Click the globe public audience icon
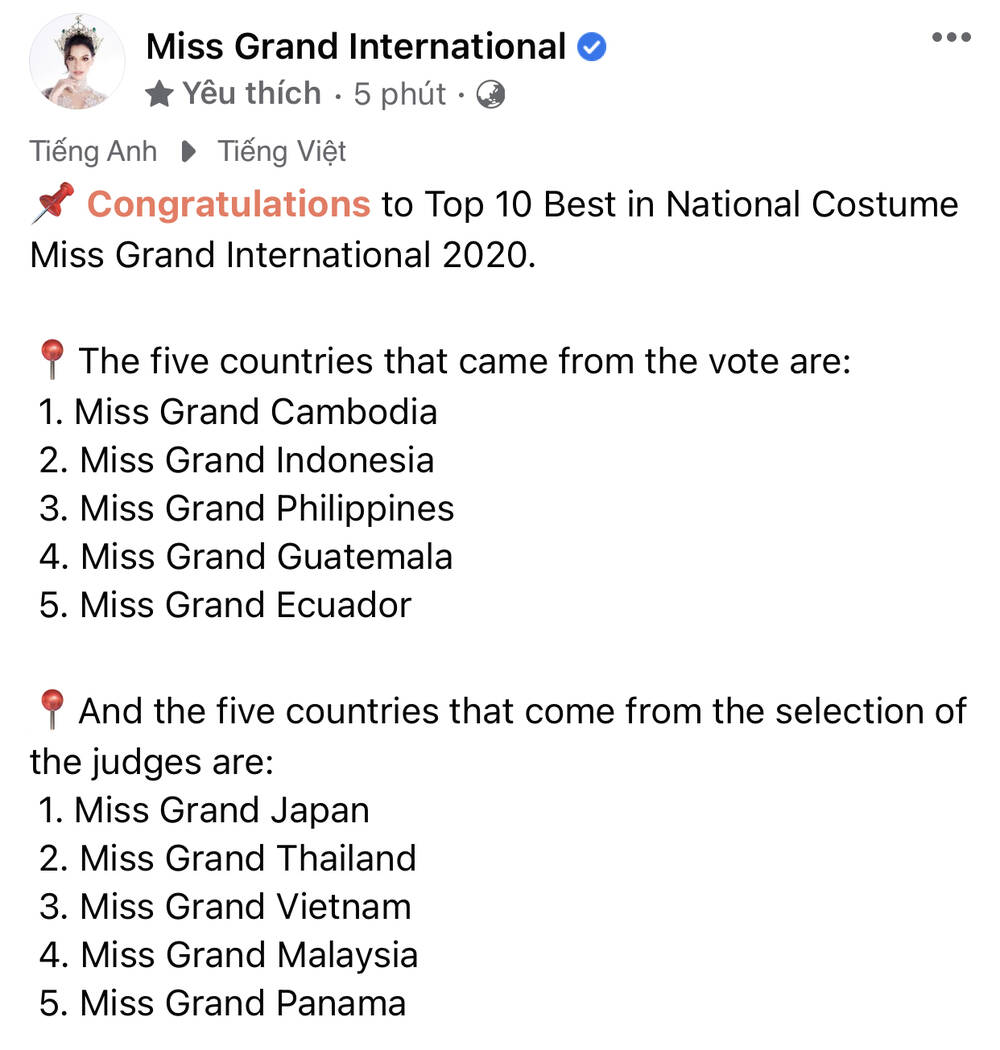1000x1050 pixels. click(x=491, y=95)
